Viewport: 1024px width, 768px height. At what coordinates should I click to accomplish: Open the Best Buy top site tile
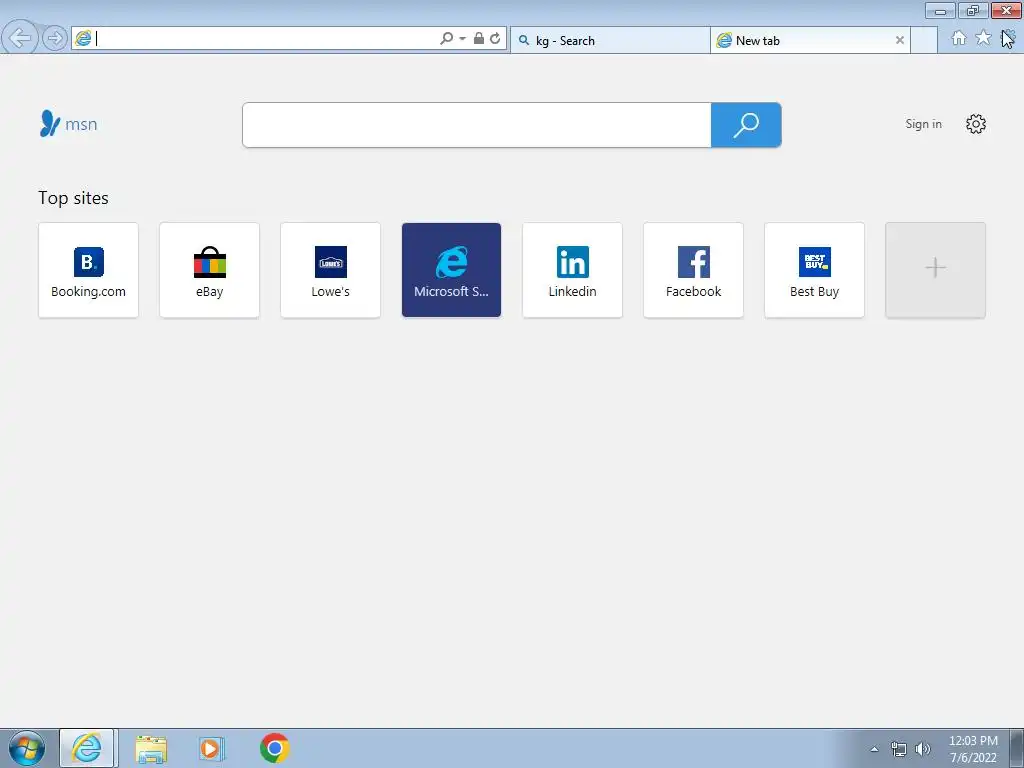coord(814,270)
